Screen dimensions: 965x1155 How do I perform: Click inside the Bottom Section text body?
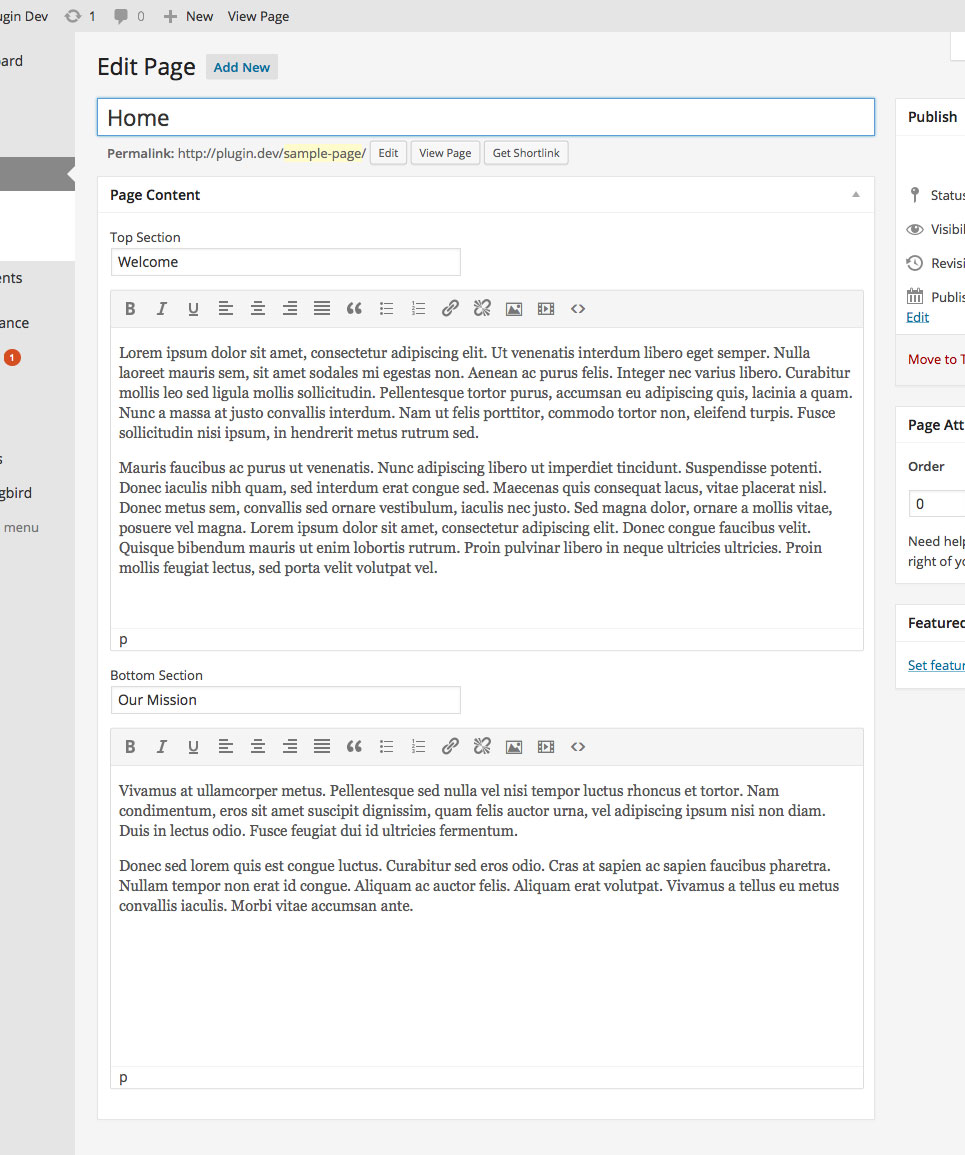point(486,916)
